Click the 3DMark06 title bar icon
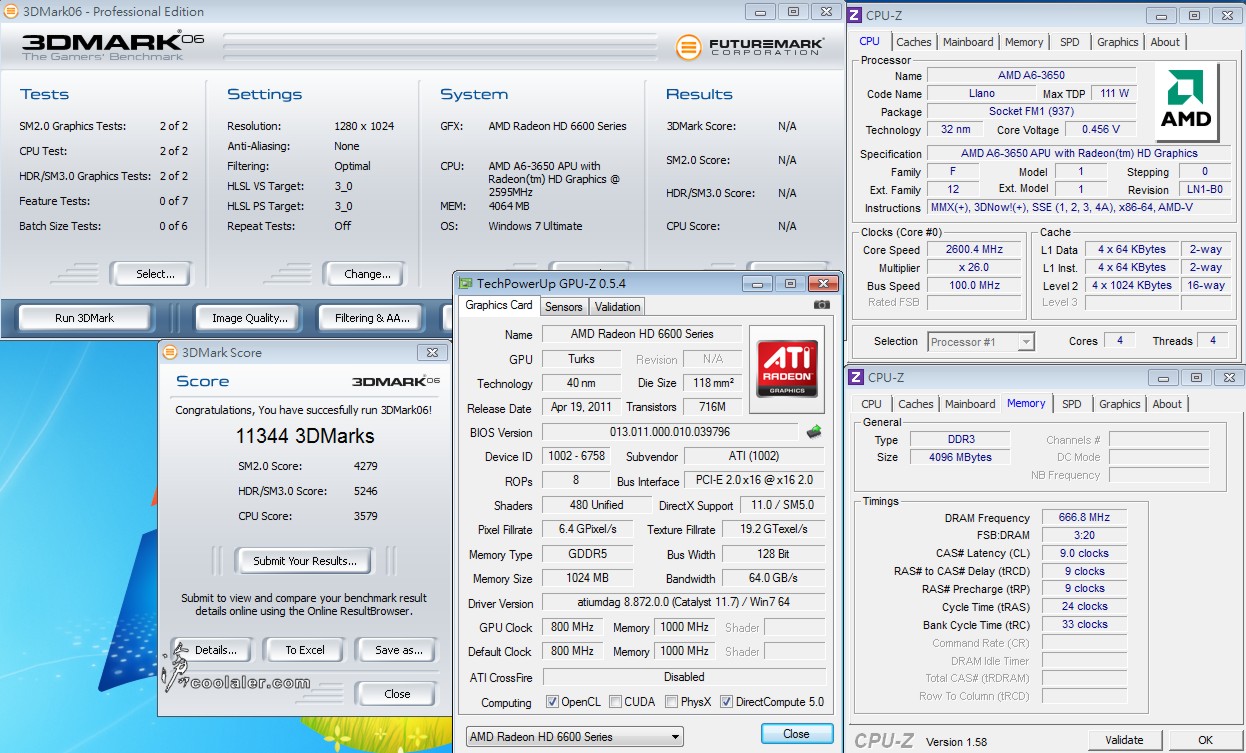Viewport: 1246px width, 753px height. coord(12,12)
